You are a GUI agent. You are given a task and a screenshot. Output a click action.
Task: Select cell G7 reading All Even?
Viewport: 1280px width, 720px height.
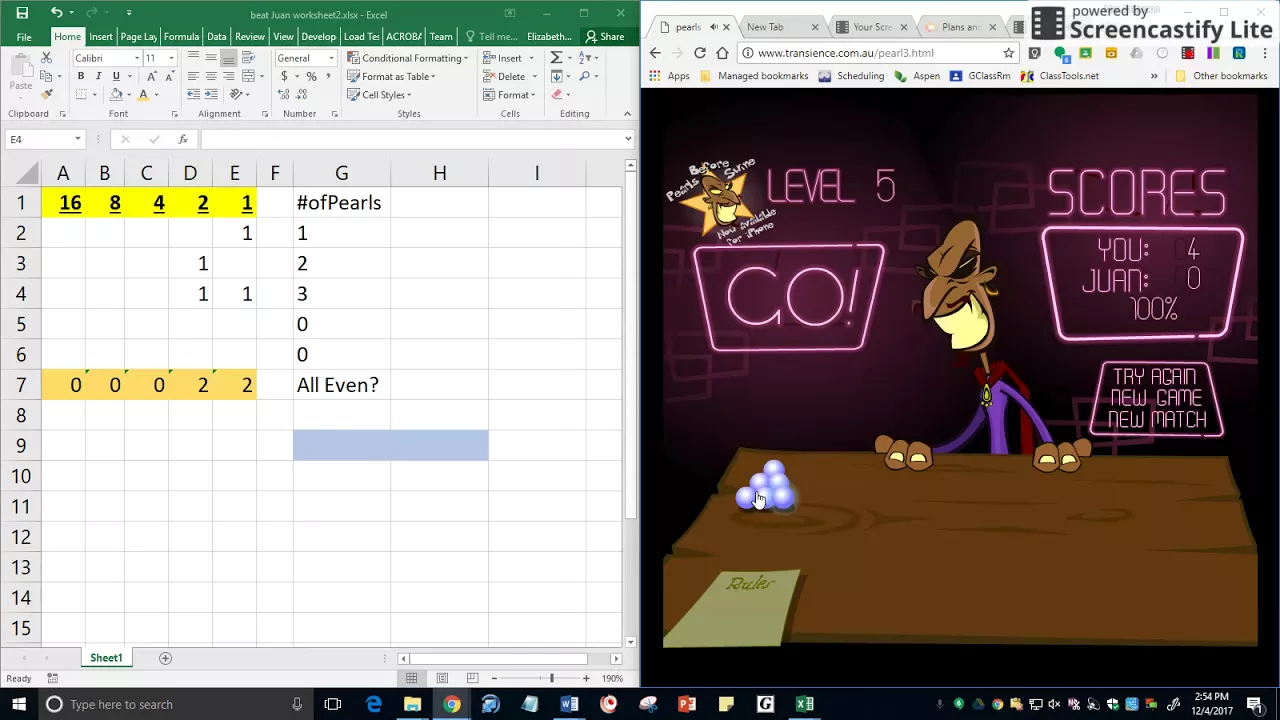click(341, 385)
